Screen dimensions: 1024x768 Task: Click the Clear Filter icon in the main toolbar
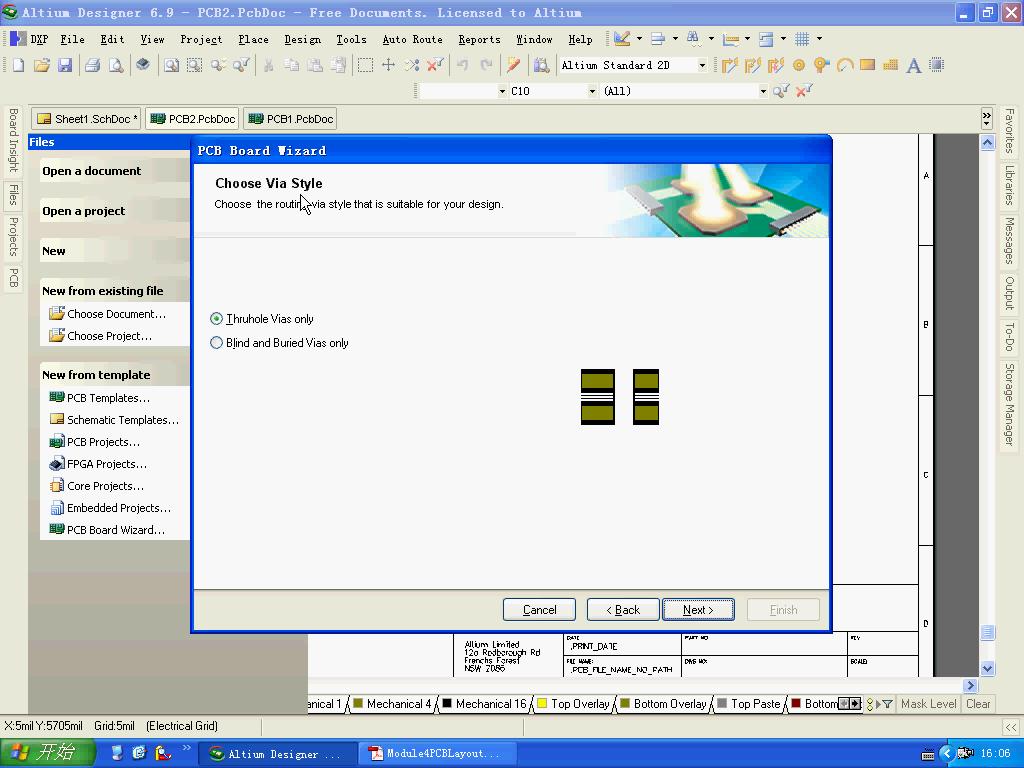coord(435,65)
